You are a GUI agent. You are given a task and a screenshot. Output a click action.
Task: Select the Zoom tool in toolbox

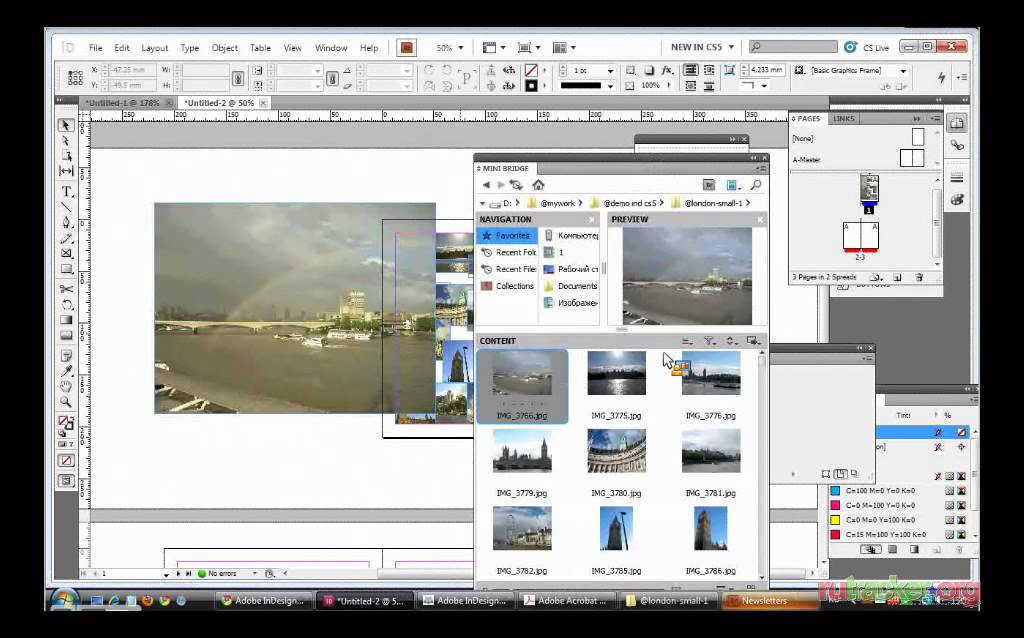click(66, 402)
